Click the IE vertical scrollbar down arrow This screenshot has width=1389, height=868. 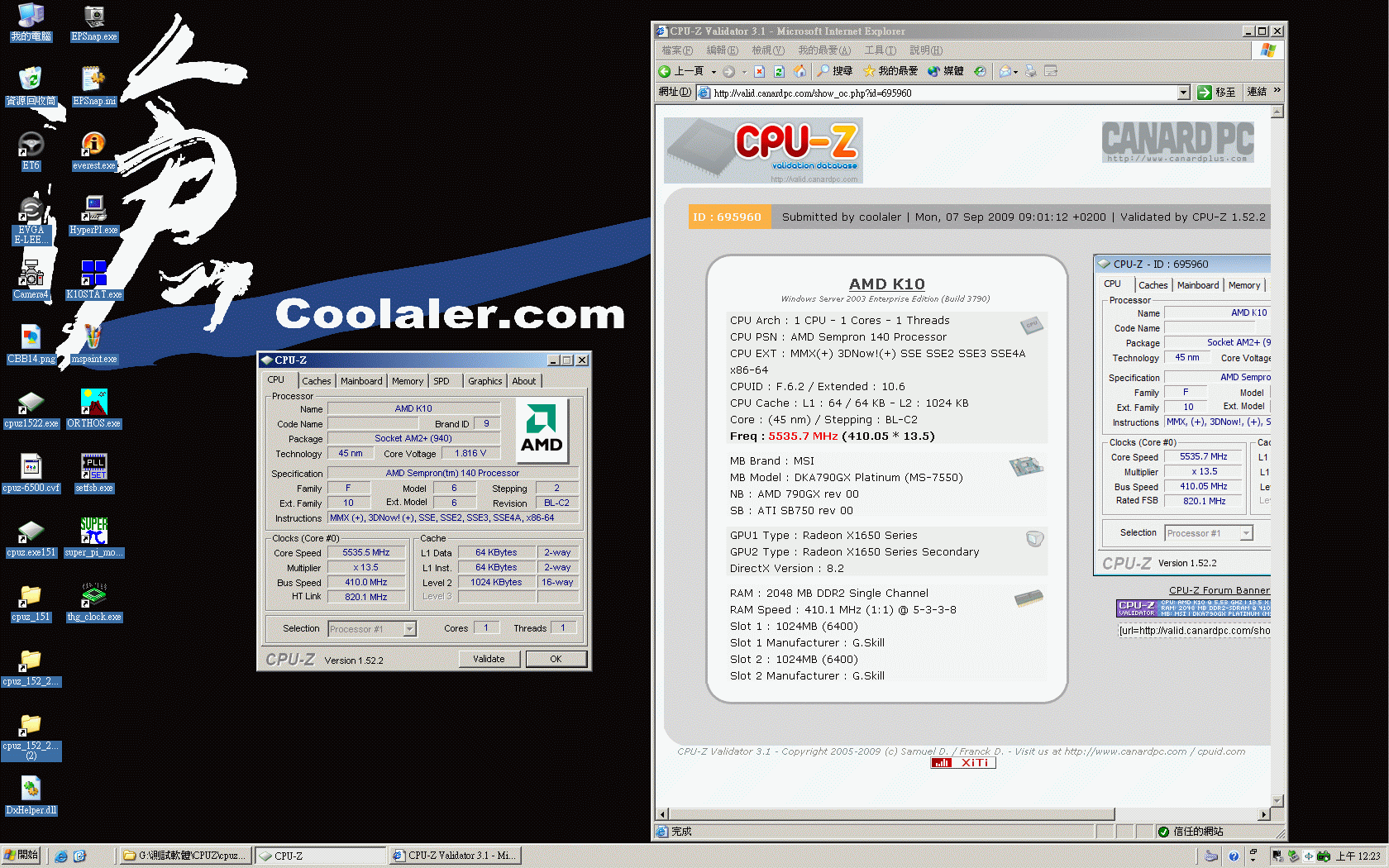coord(1277,800)
